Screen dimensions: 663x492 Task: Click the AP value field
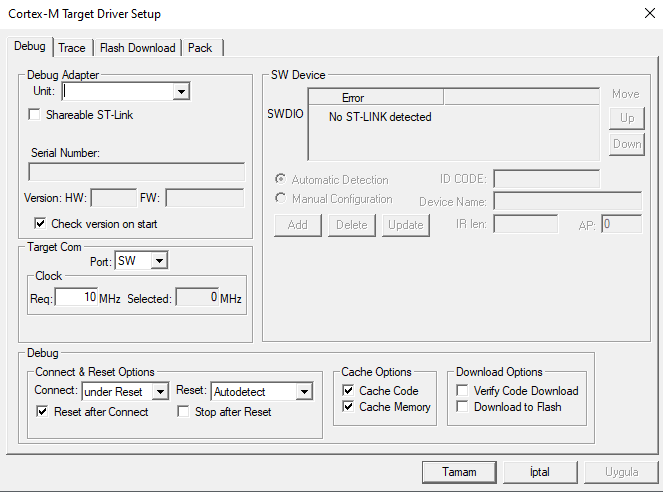pos(622,224)
